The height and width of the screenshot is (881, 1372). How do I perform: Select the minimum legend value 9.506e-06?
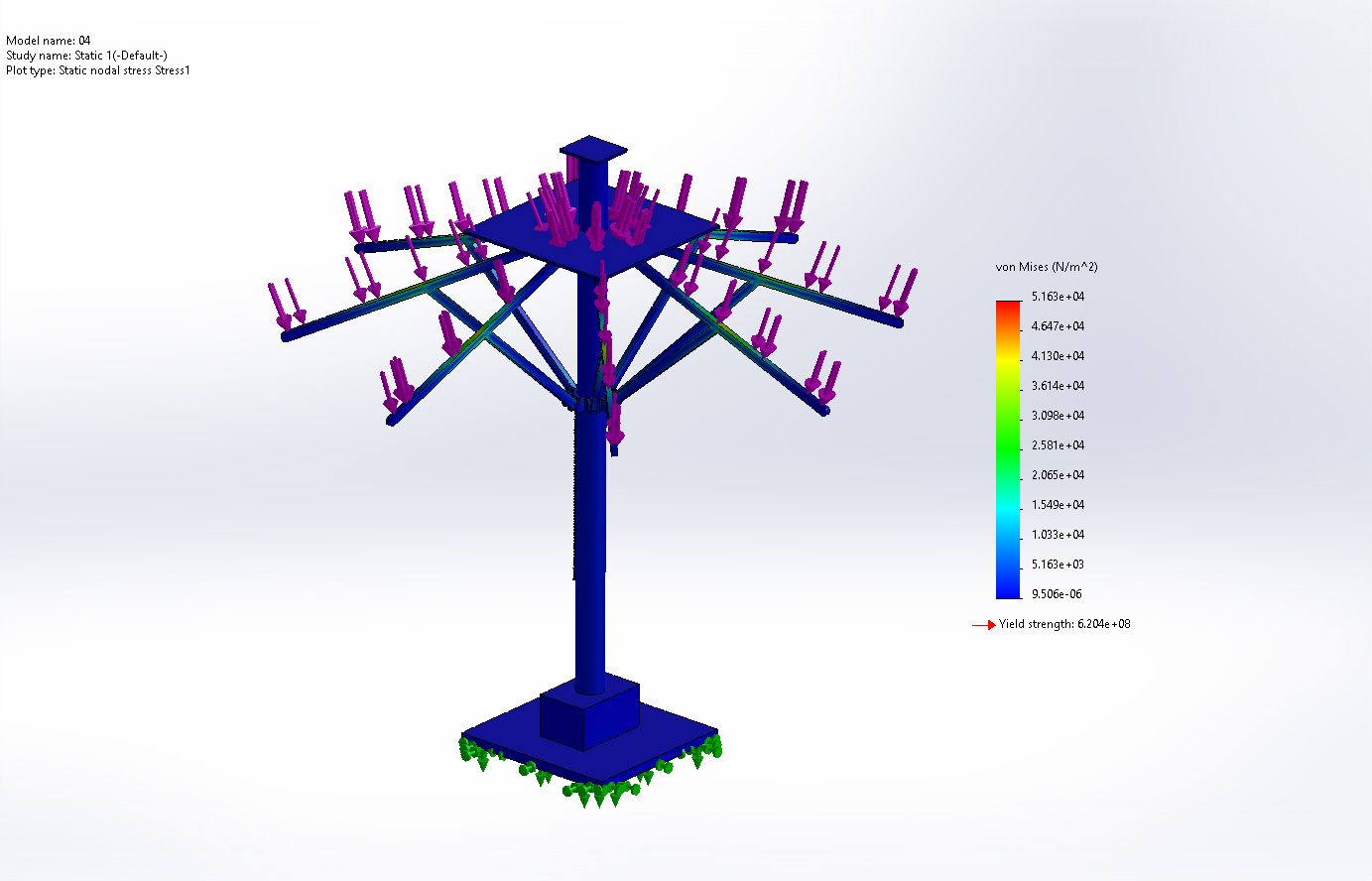(1058, 594)
